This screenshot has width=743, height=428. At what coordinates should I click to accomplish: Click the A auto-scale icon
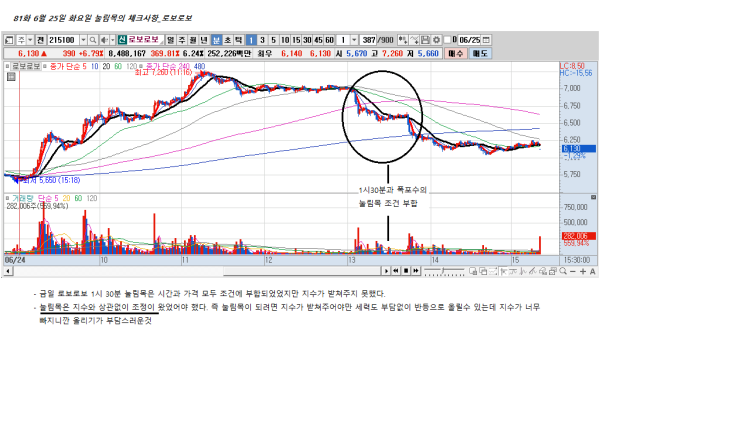pyautogui.click(x=593, y=271)
